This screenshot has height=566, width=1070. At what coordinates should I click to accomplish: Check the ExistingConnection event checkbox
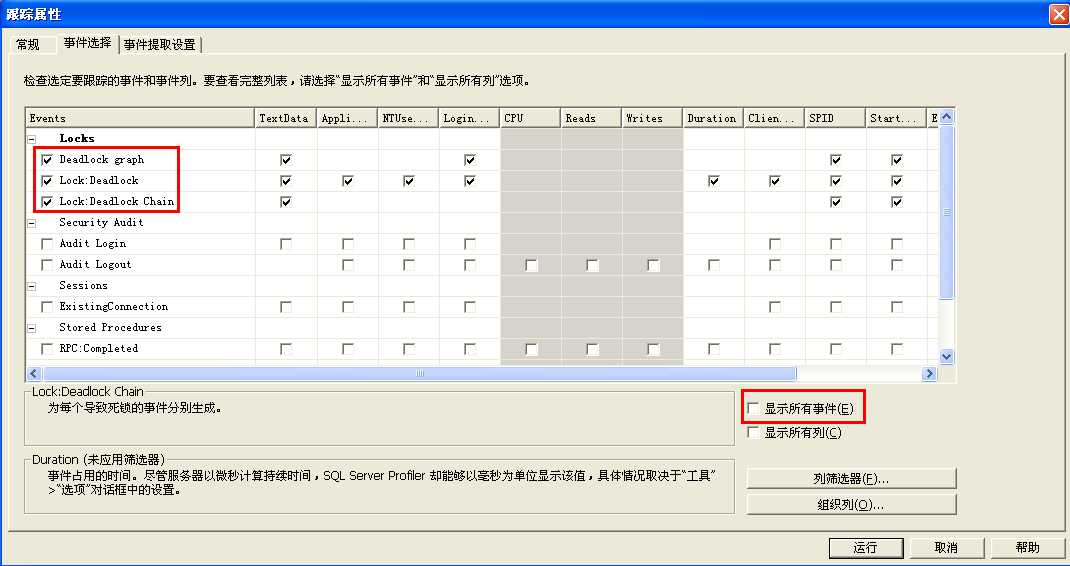pos(47,307)
